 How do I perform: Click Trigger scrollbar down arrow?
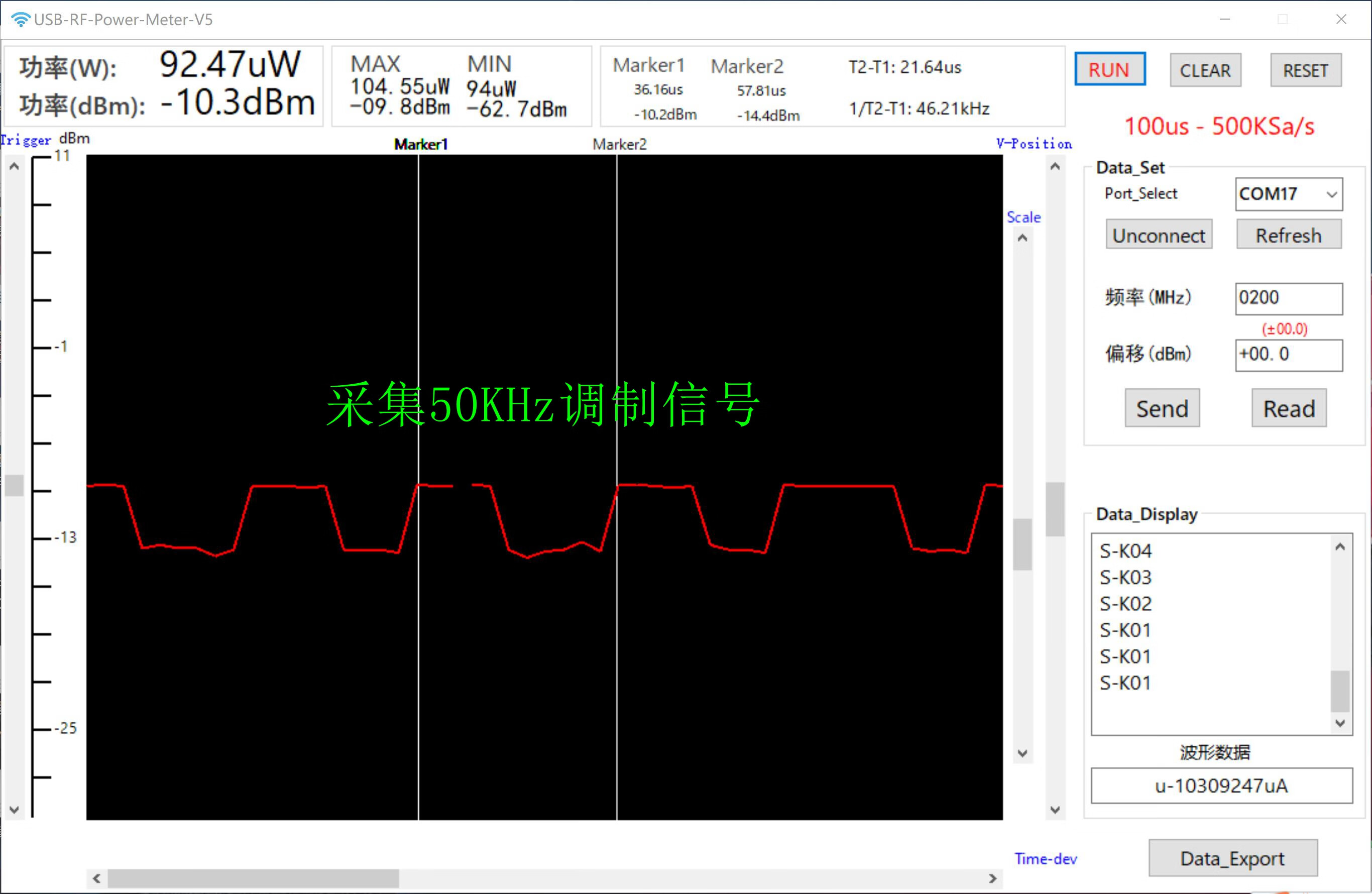pyautogui.click(x=15, y=809)
